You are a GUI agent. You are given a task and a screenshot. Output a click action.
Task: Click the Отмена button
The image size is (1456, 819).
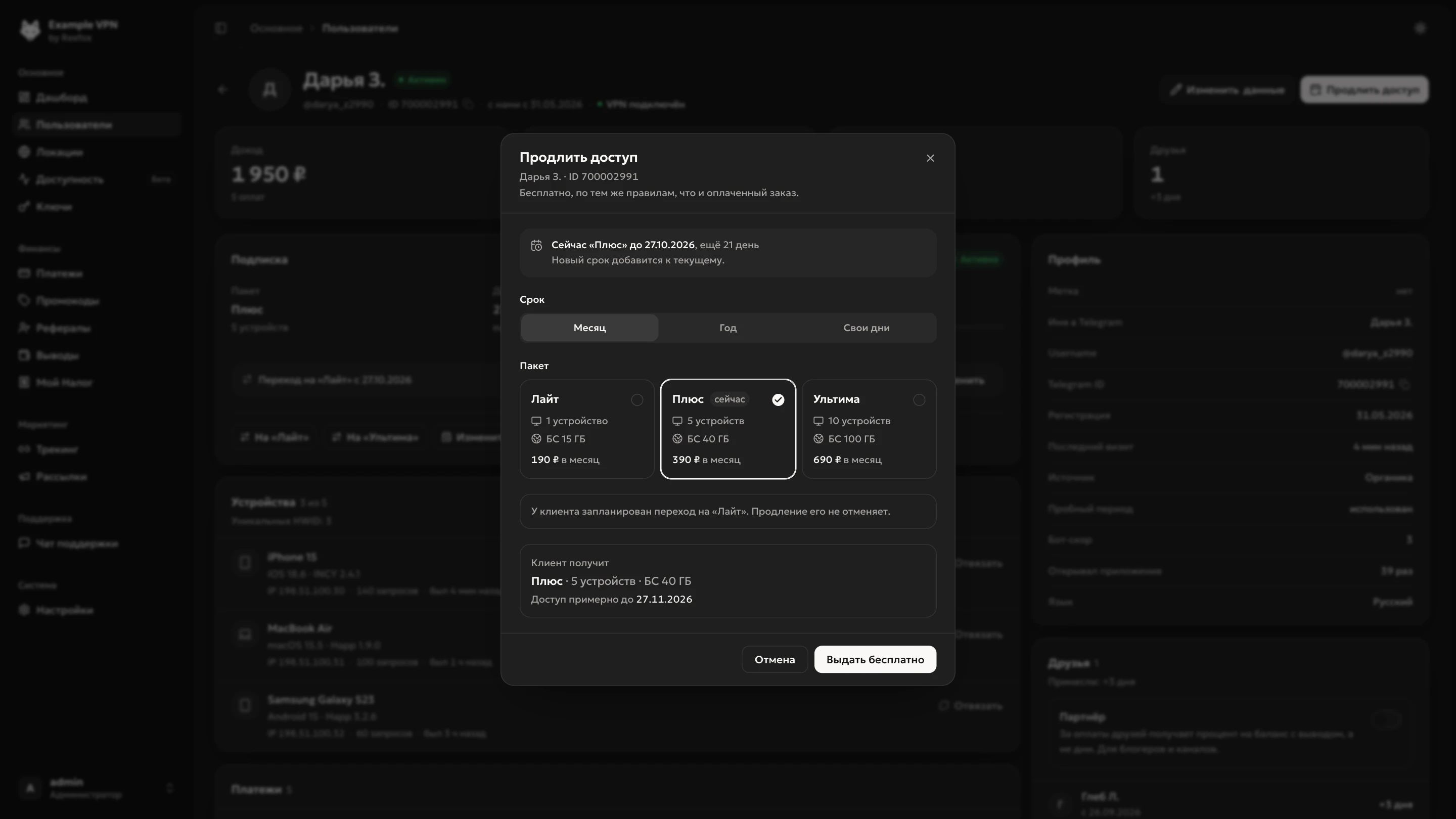click(x=775, y=660)
